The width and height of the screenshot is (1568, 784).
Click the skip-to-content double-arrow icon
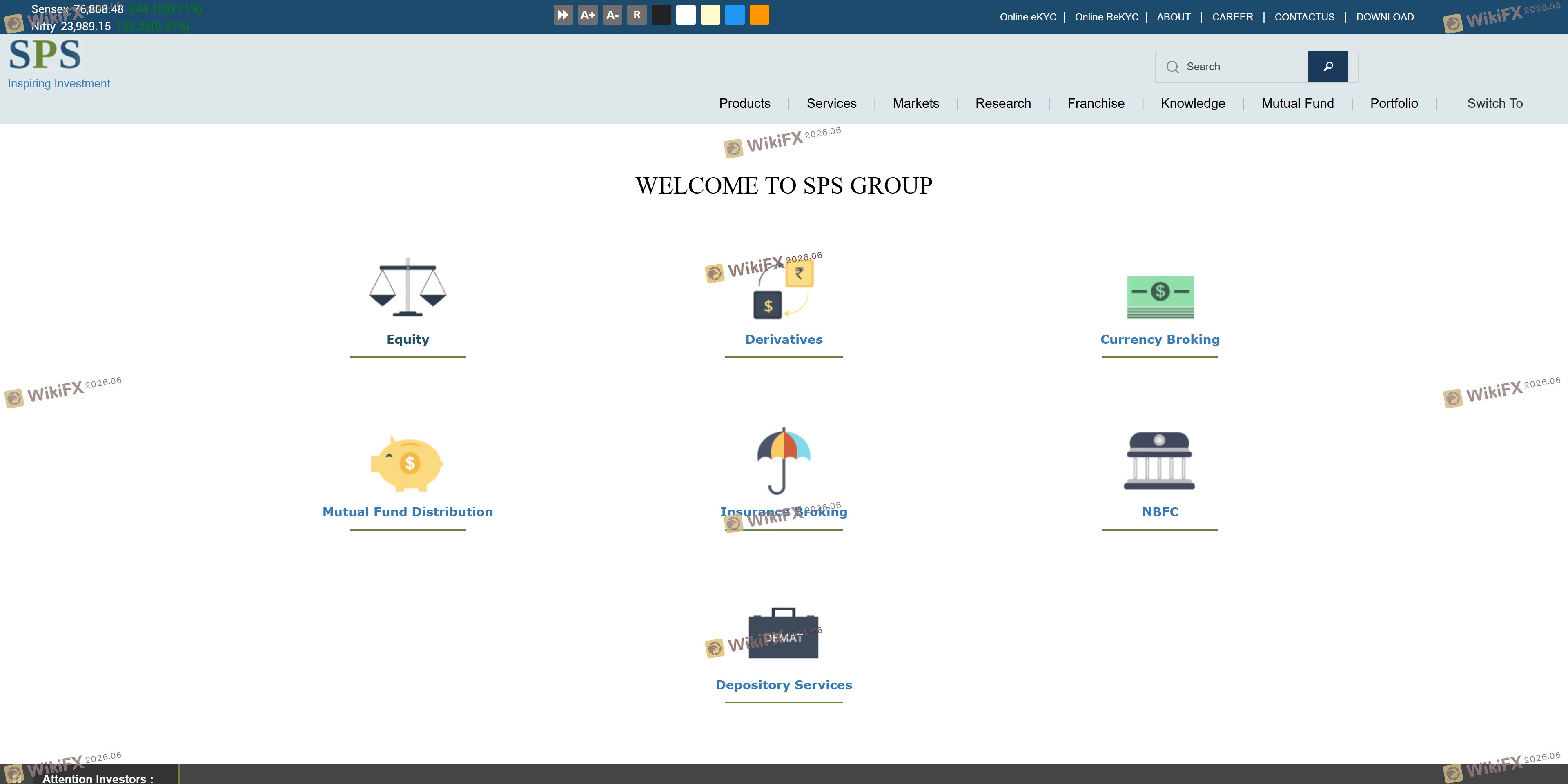[x=563, y=15]
